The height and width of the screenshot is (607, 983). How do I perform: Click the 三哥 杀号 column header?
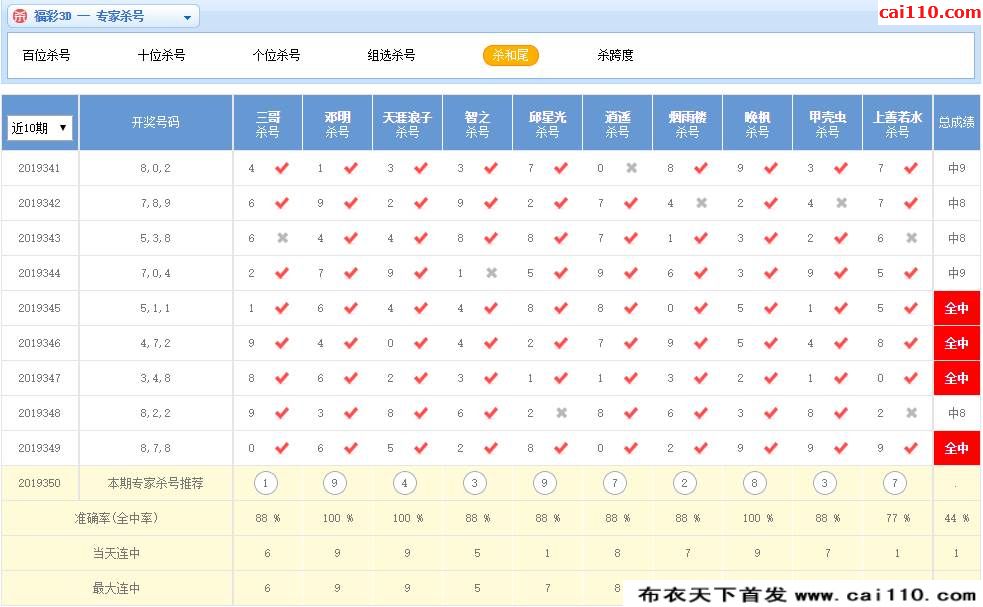click(x=268, y=123)
